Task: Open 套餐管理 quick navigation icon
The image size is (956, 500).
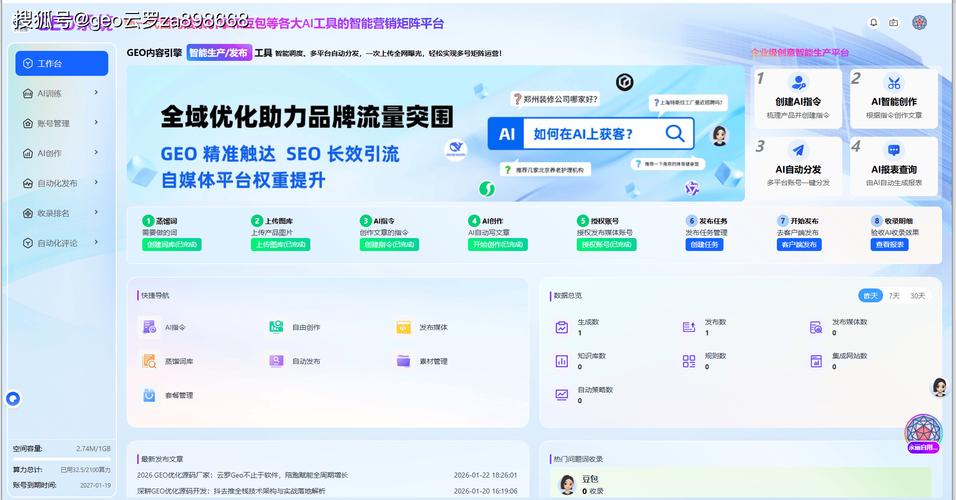Action: (149, 395)
